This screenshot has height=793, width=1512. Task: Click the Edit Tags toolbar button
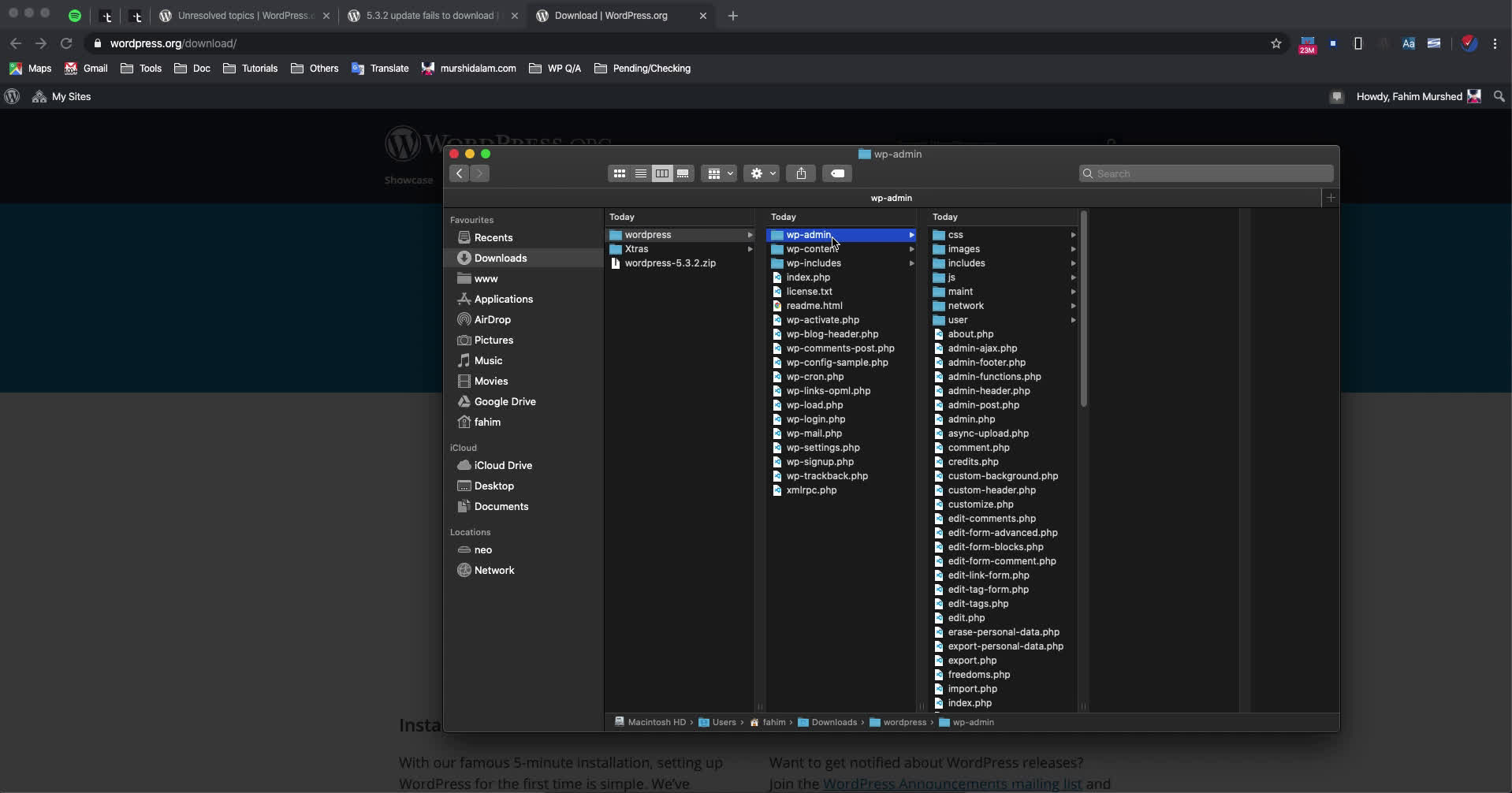(x=837, y=173)
